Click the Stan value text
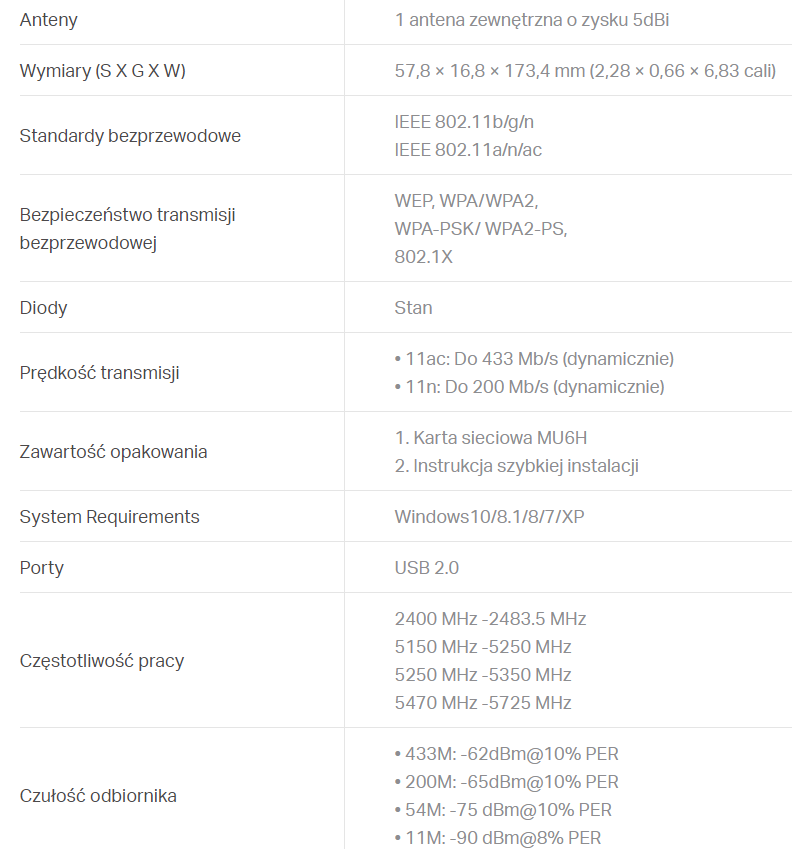The height and width of the screenshot is (849, 792). point(413,308)
